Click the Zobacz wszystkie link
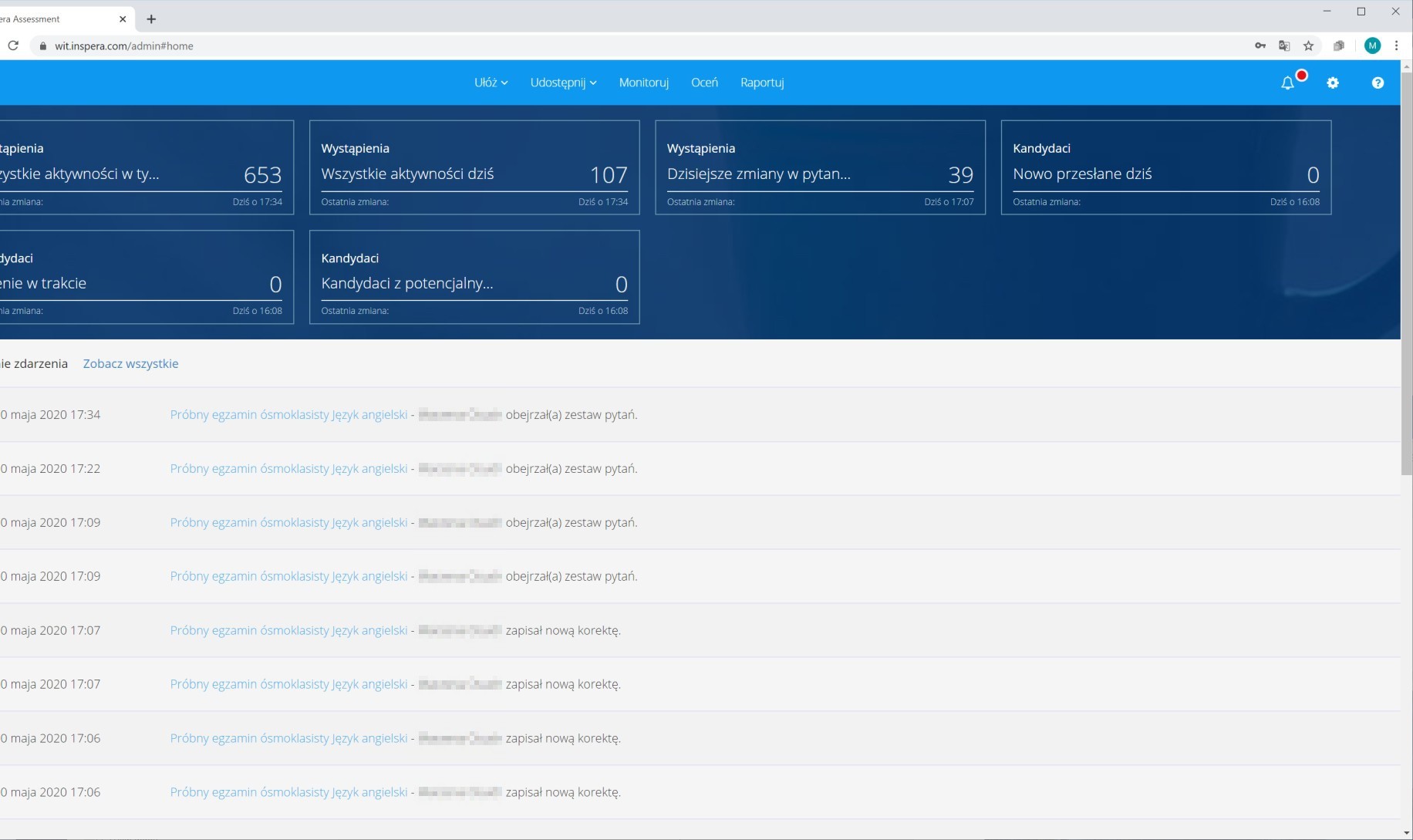 coord(130,363)
